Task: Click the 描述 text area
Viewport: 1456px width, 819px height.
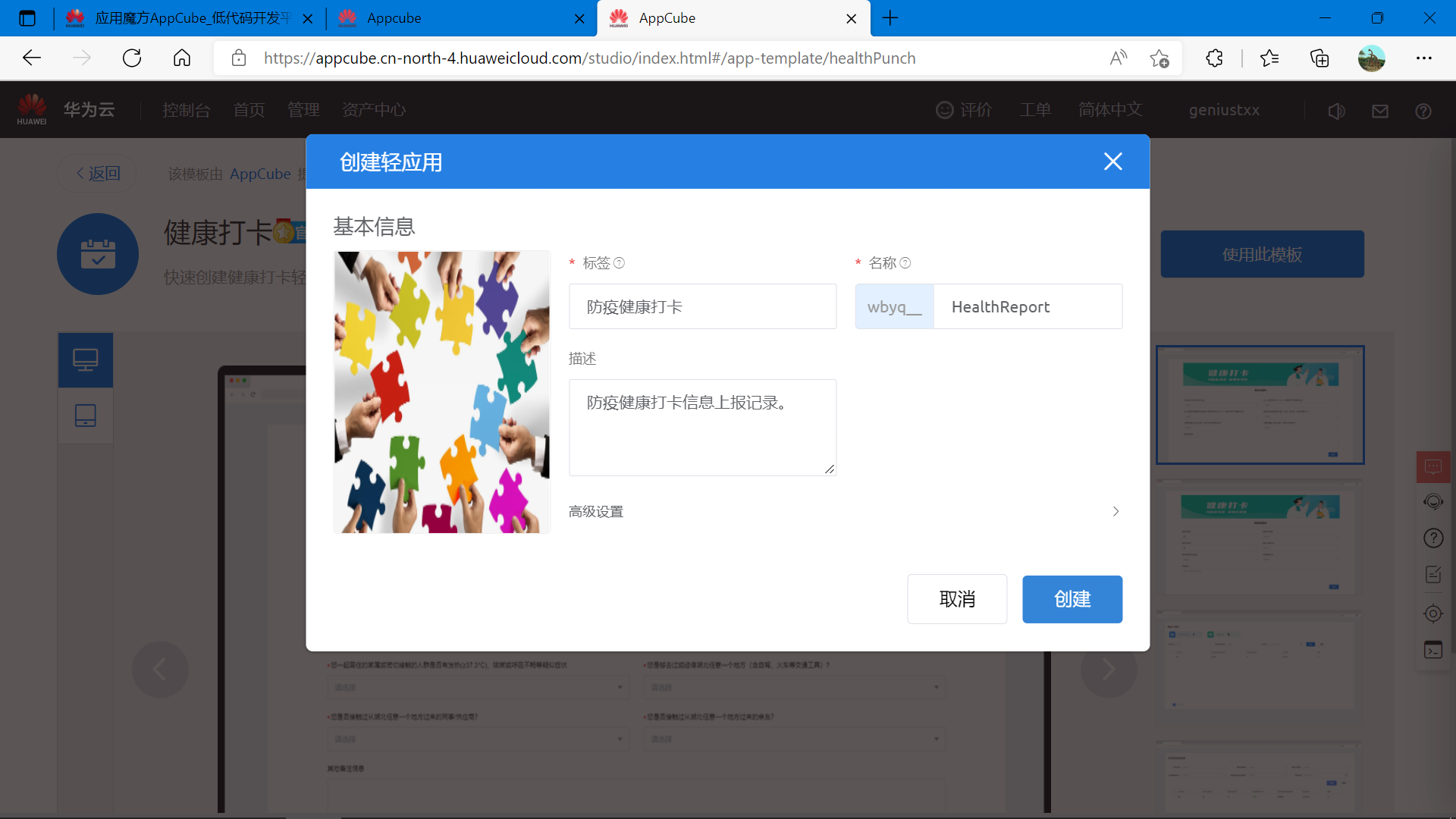Action: click(x=702, y=428)
